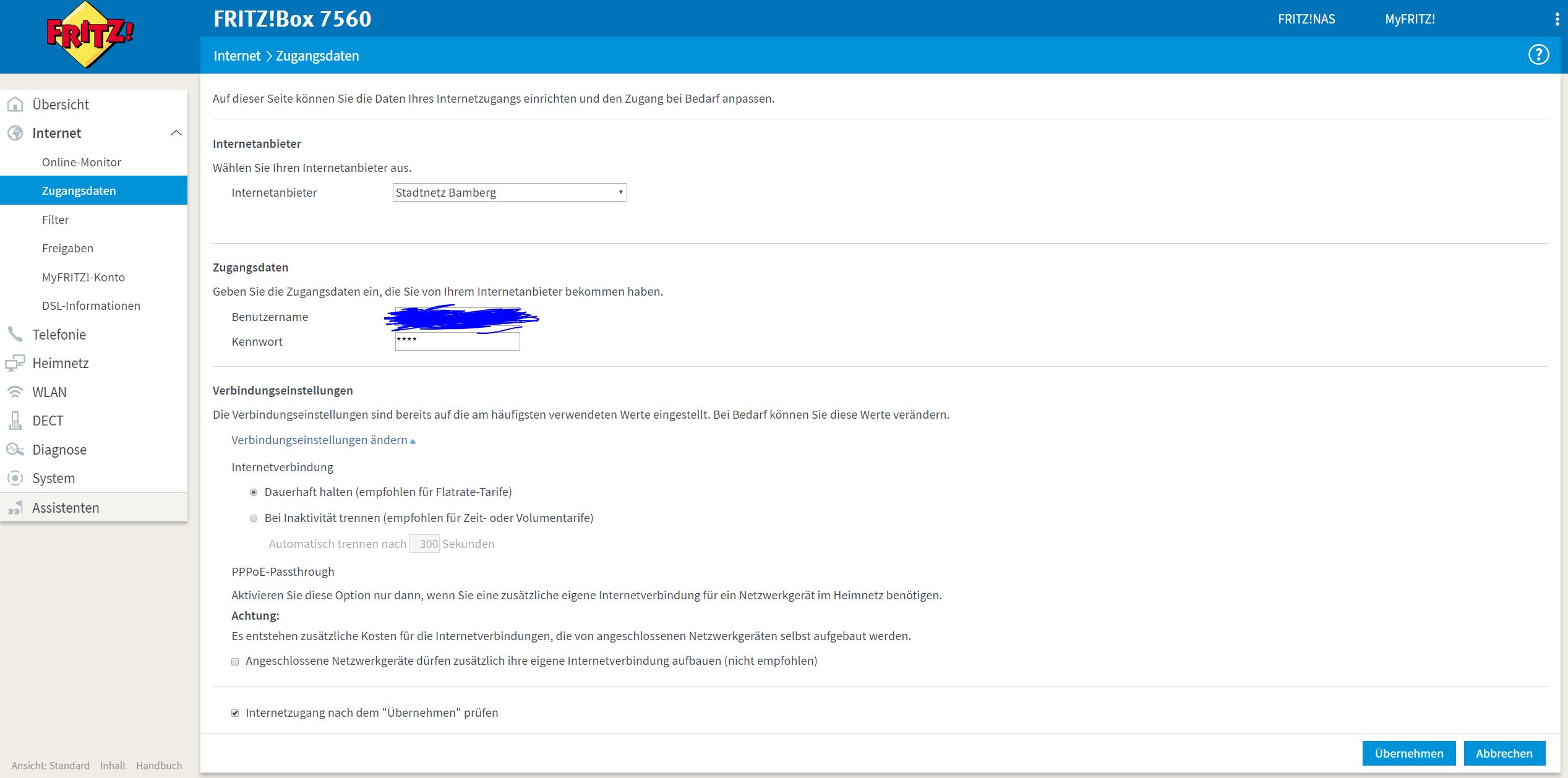Open Online-Monitor in the sidebar
This screenshot has height=778, width=1568.
(82, 162)
